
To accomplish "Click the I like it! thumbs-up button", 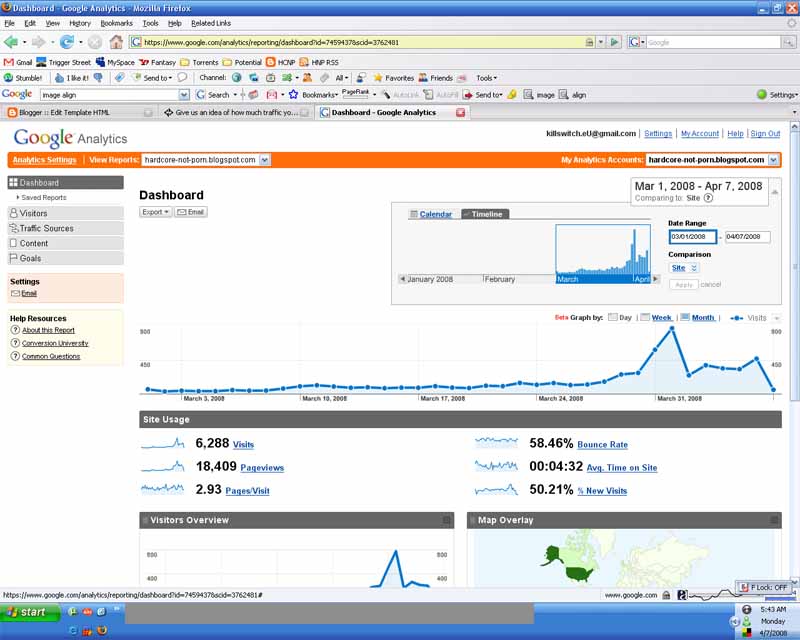I will (72, 78).
